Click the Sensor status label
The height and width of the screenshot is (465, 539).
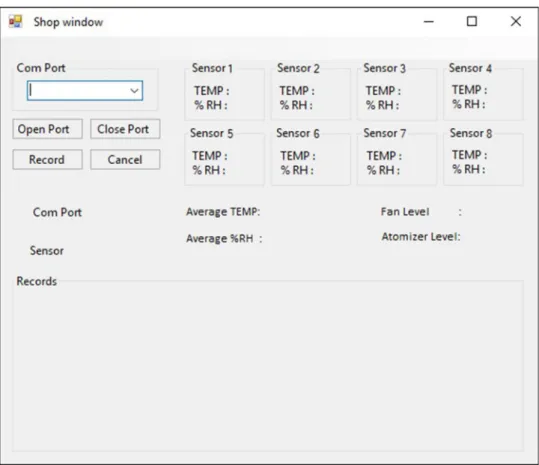pyautogui.click(x=47, y=251)
